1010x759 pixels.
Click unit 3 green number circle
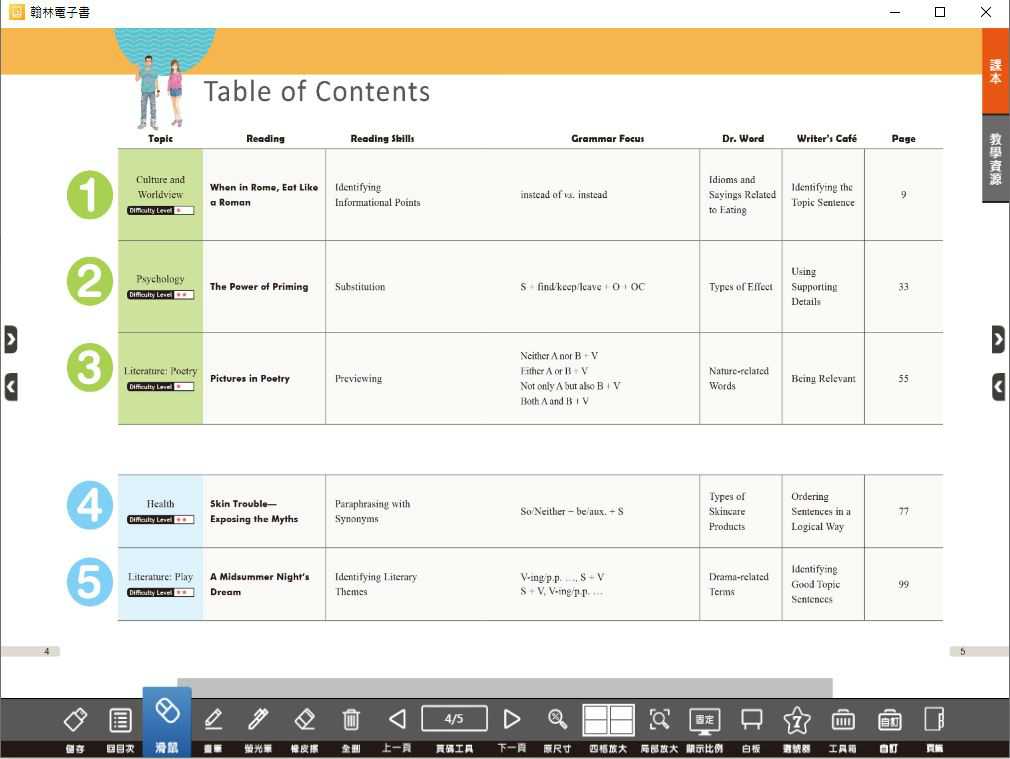pos(90,367)
